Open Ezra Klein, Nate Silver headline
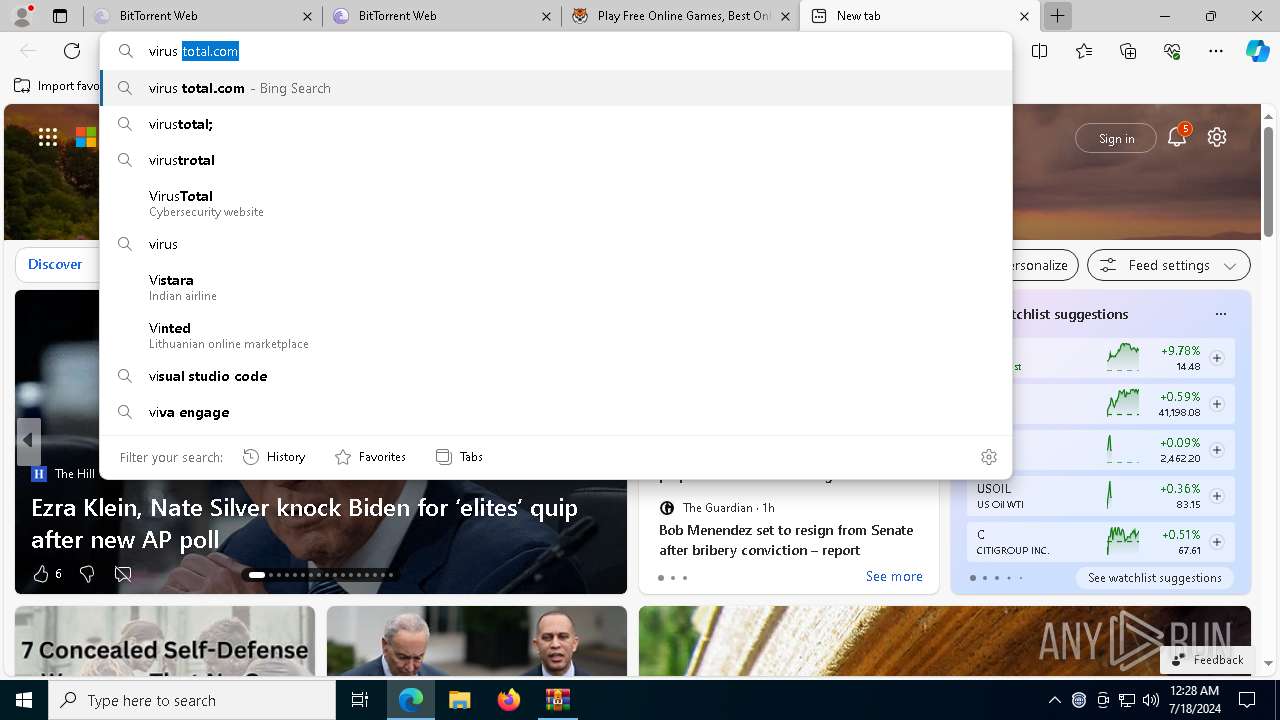 click(x=304, y=523)
